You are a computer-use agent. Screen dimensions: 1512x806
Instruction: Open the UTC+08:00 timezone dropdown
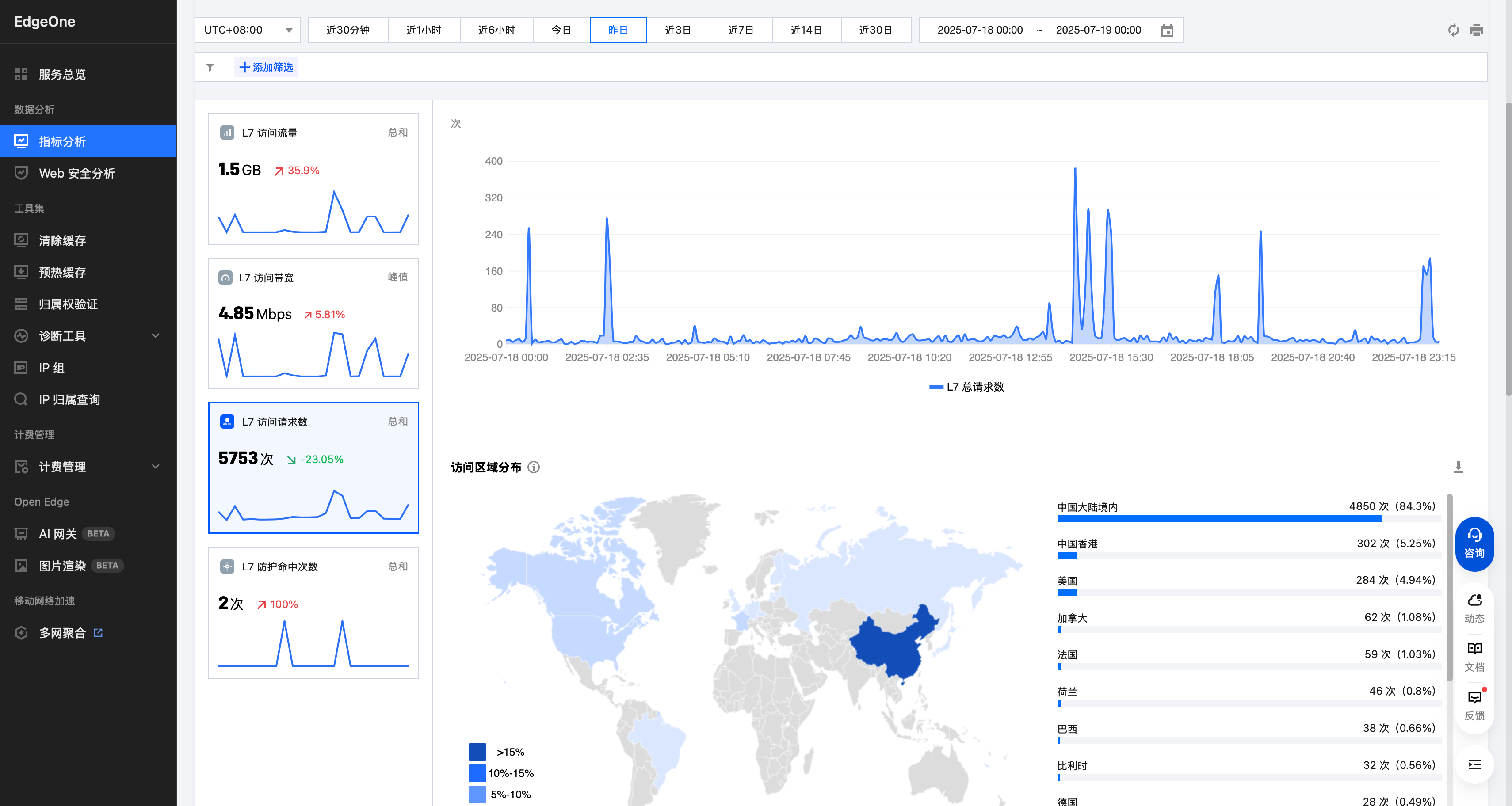247,30
